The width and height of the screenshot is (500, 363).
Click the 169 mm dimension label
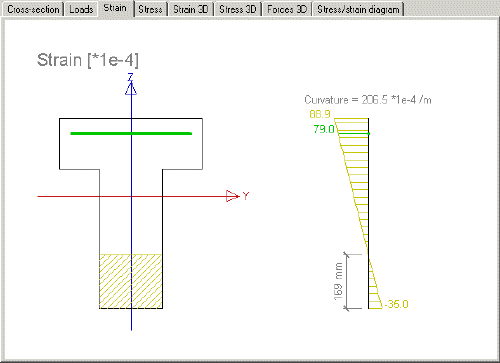(x=338, y=281)
